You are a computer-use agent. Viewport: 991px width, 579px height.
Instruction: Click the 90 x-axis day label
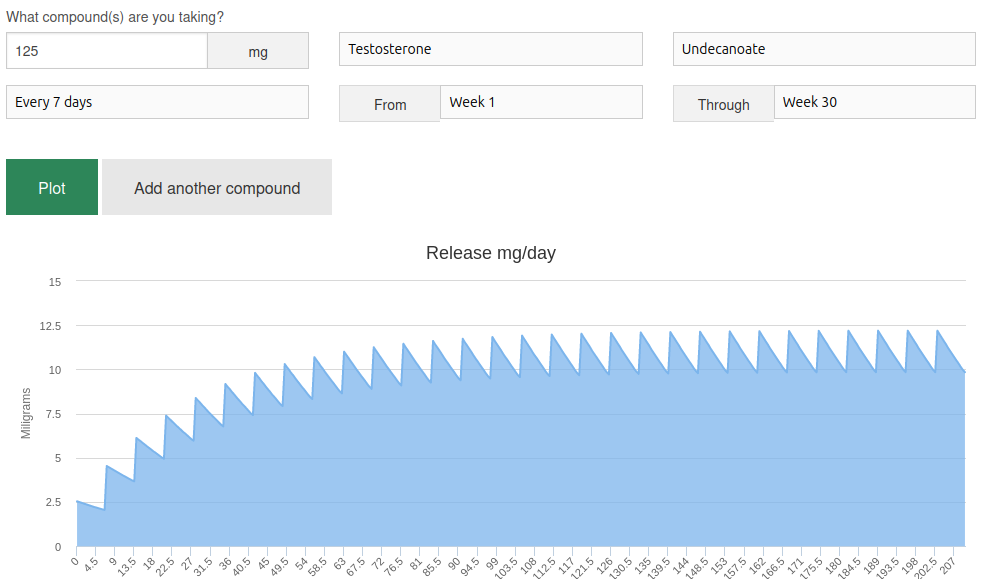455,562
